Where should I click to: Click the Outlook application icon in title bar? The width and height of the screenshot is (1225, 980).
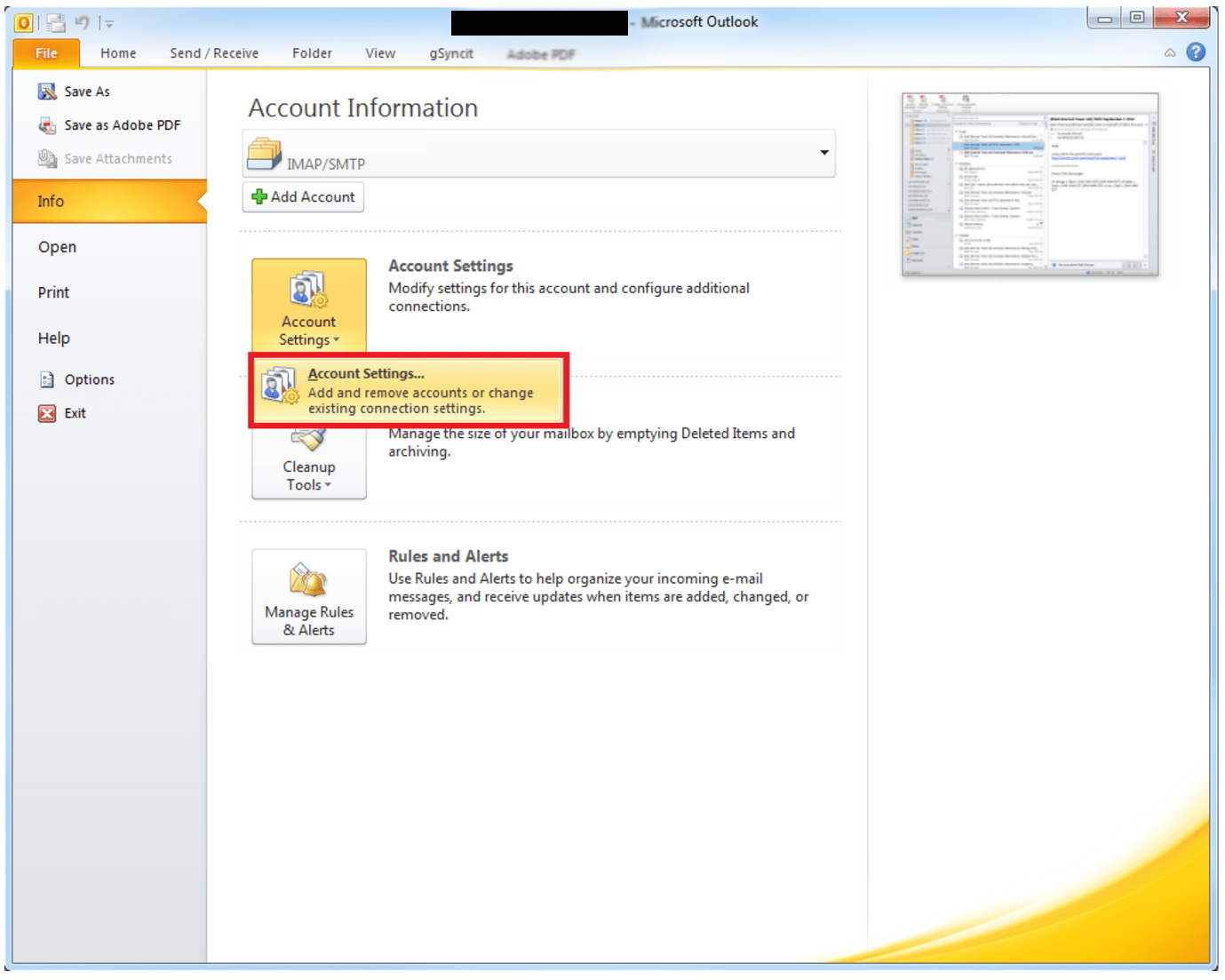pos(24,23)
